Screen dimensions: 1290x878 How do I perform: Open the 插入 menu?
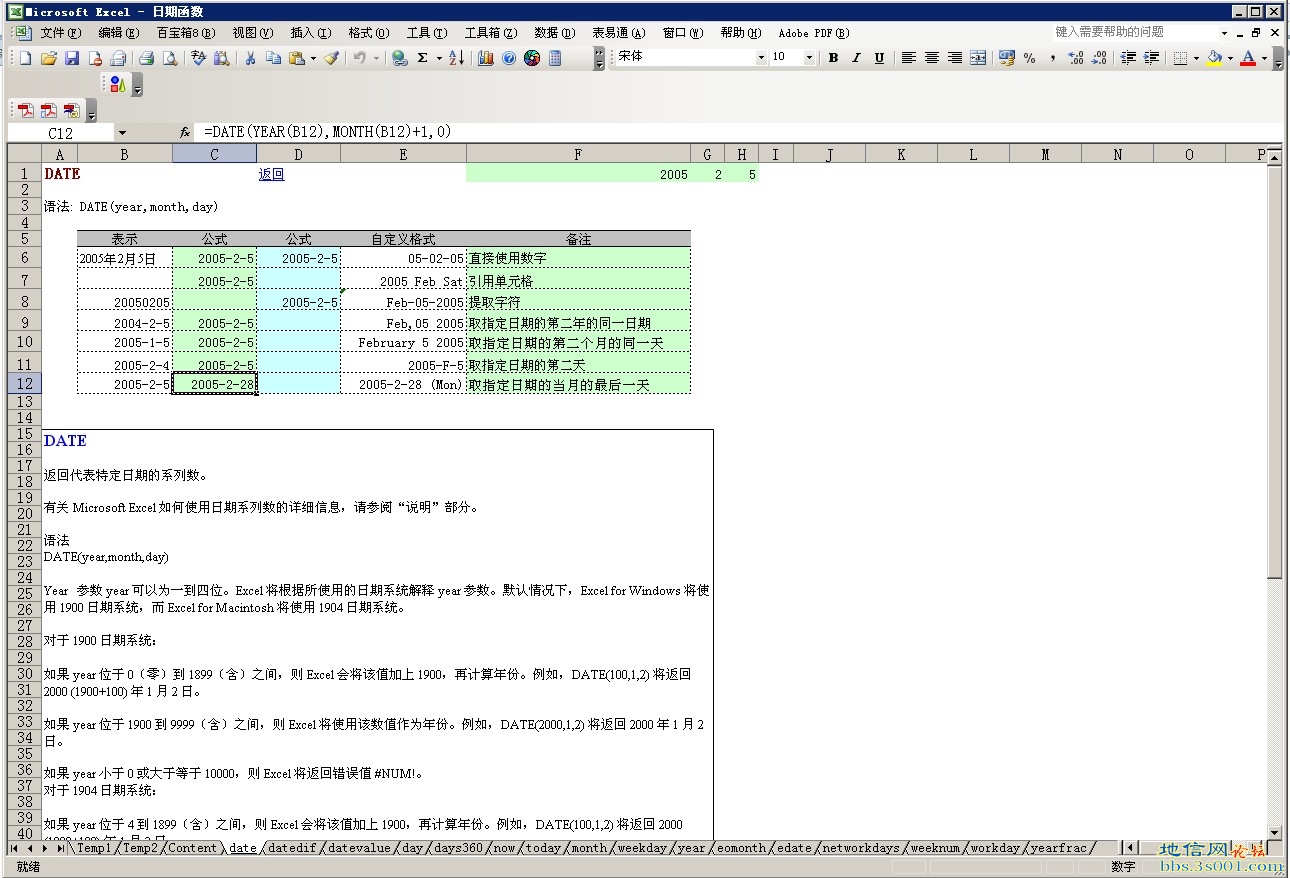310,33
